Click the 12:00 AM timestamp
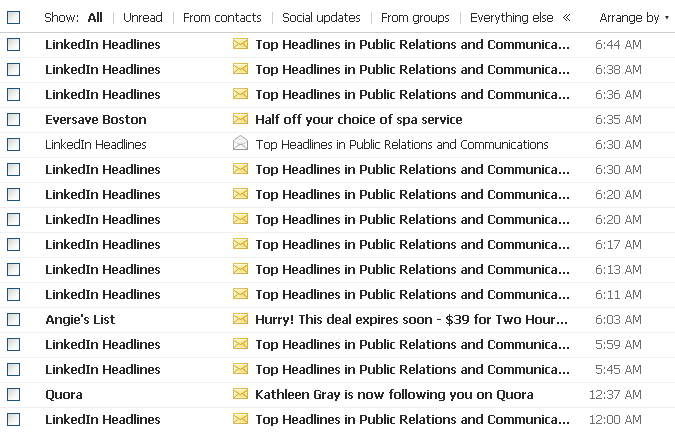The height and width of the screenshot is (432, 675). pyautogui.click(x=615, y=419)
